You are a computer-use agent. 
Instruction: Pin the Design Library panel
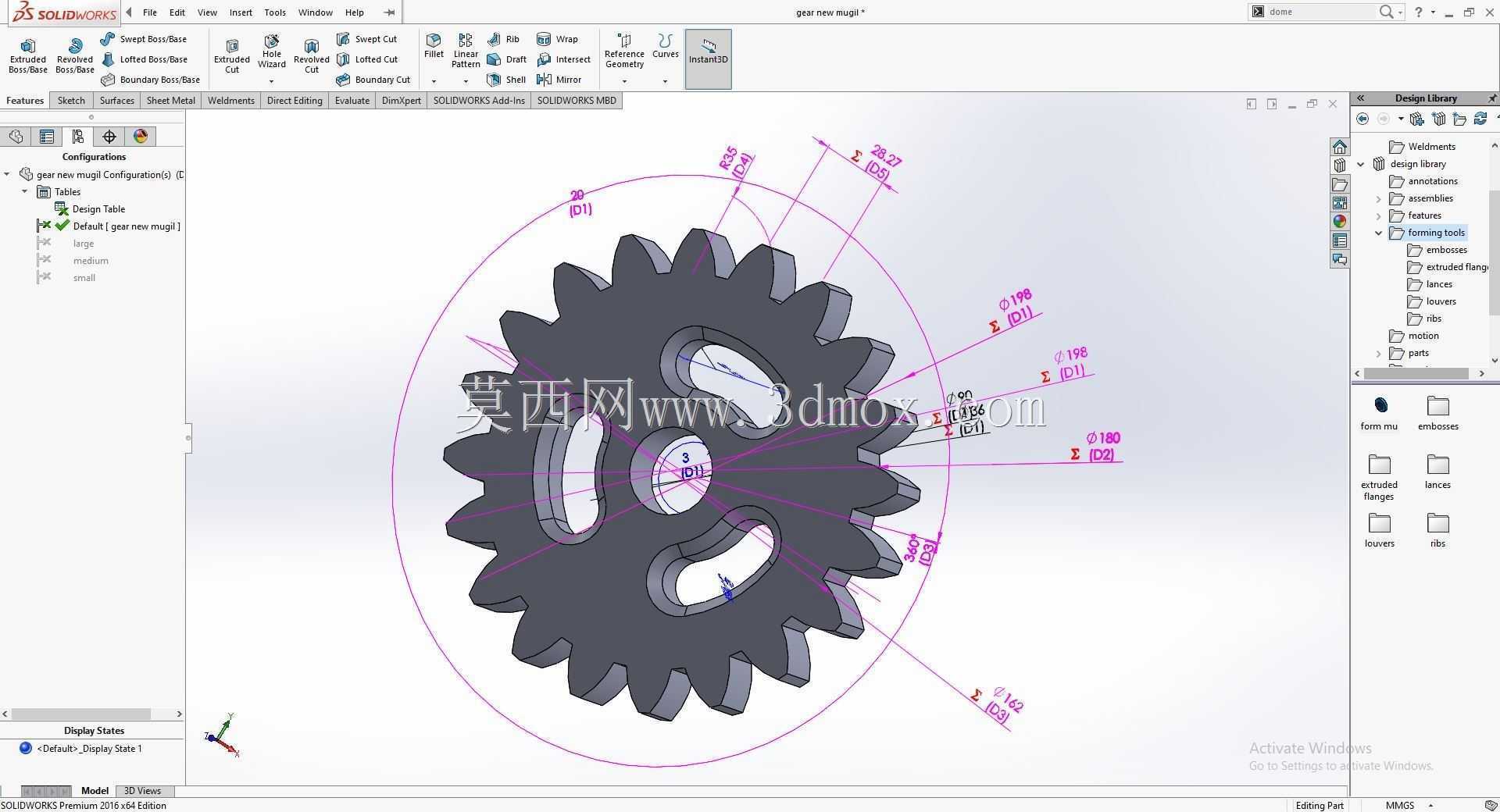(1492, 98)
